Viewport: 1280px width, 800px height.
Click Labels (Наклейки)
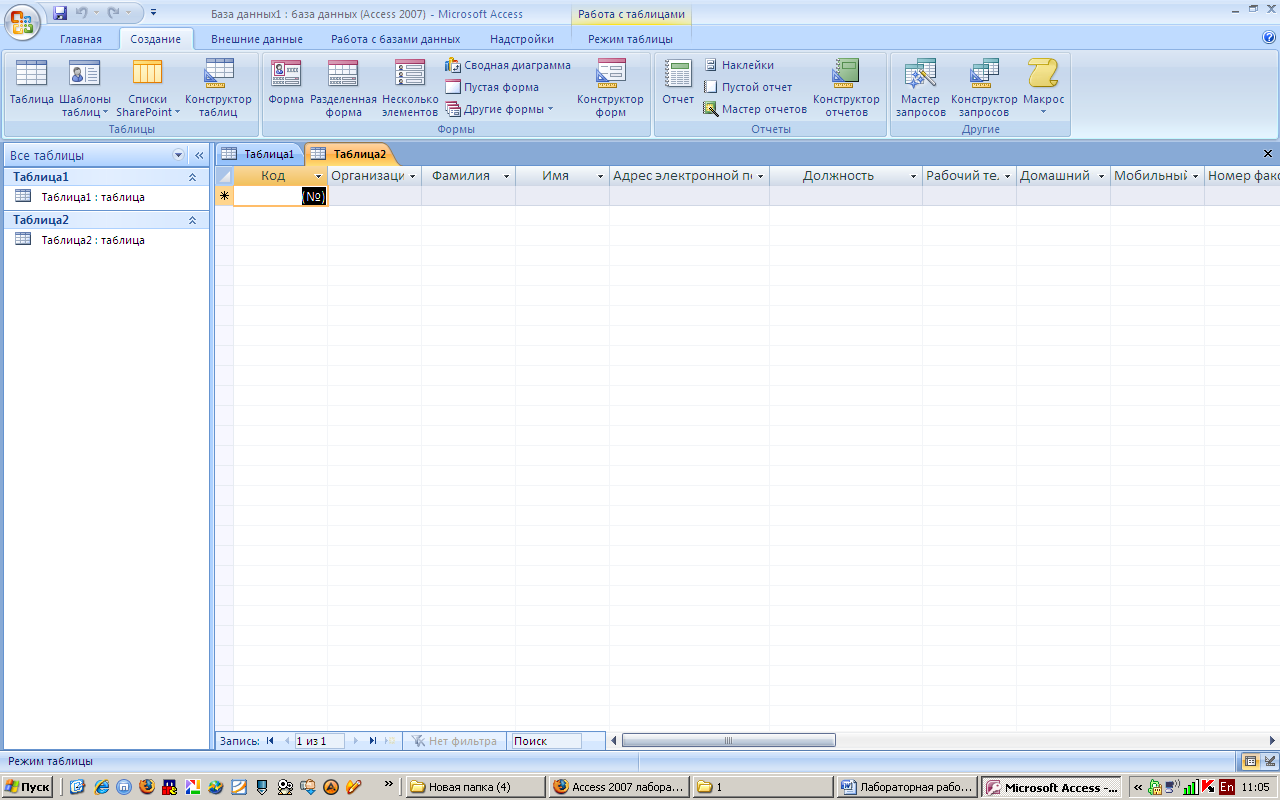click(738, 65)
